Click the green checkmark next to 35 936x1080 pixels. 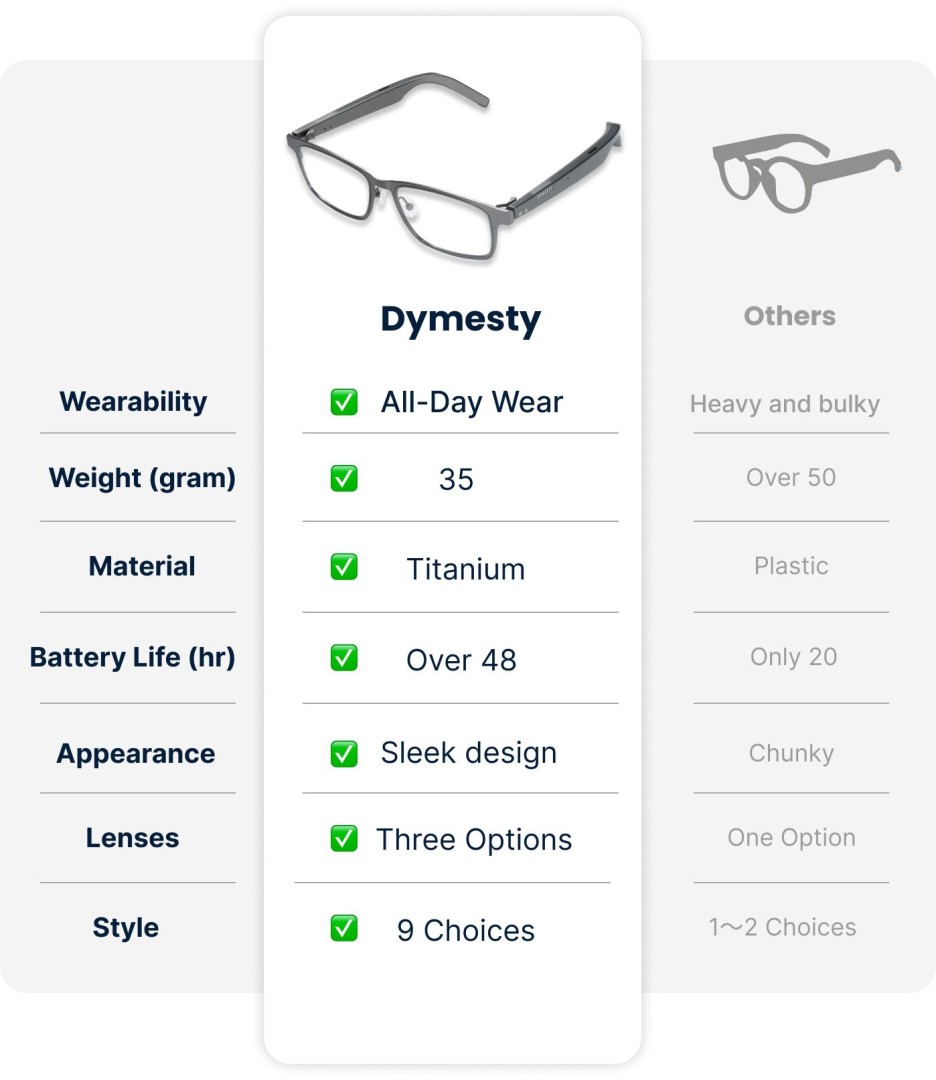click(344, 479)
